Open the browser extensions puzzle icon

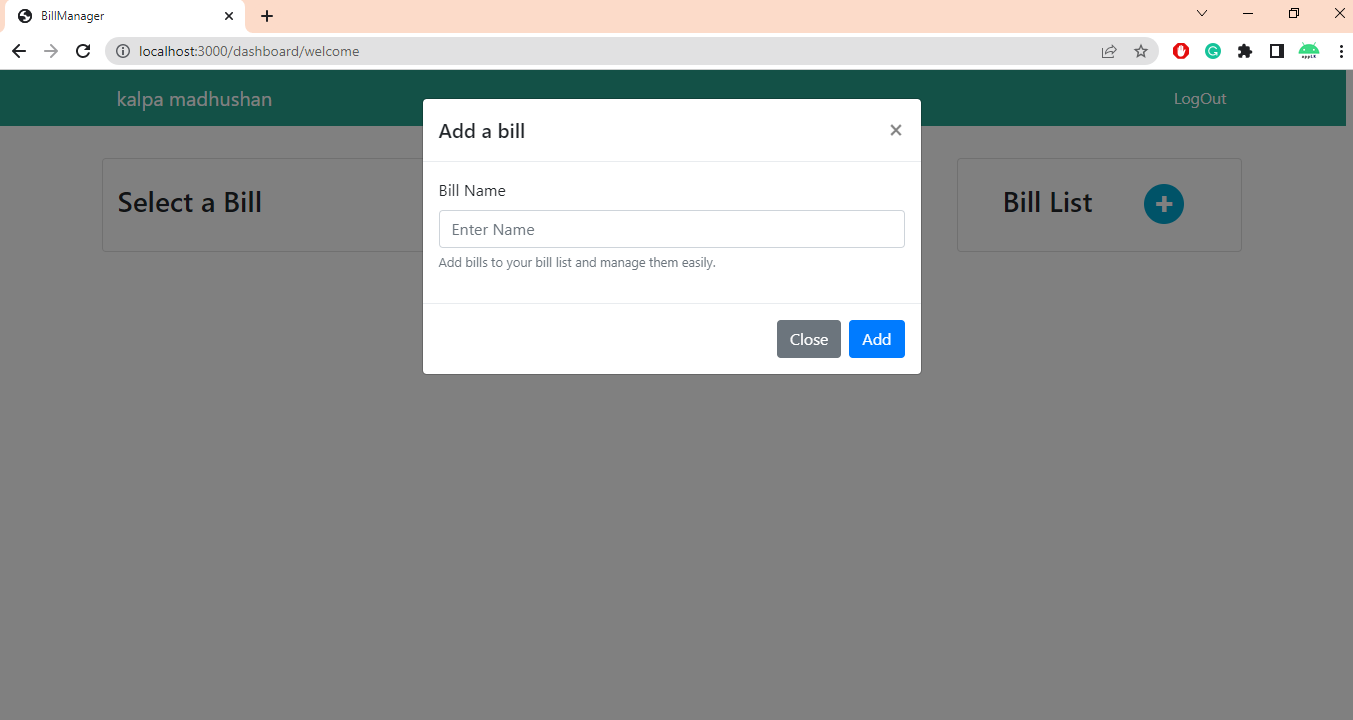pos(1244,50)
